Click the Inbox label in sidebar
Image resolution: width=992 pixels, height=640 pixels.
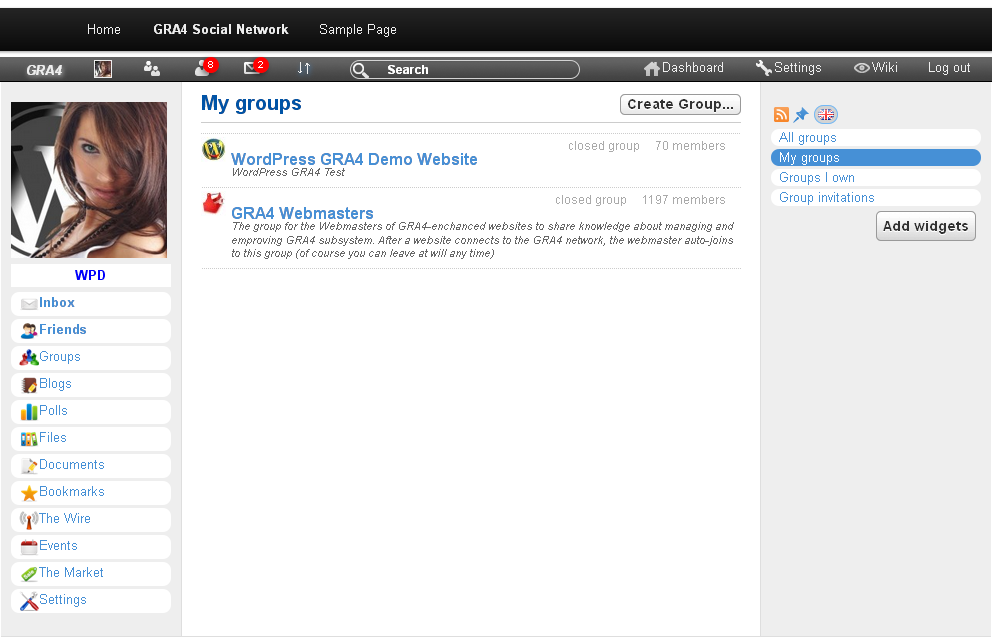57,303
